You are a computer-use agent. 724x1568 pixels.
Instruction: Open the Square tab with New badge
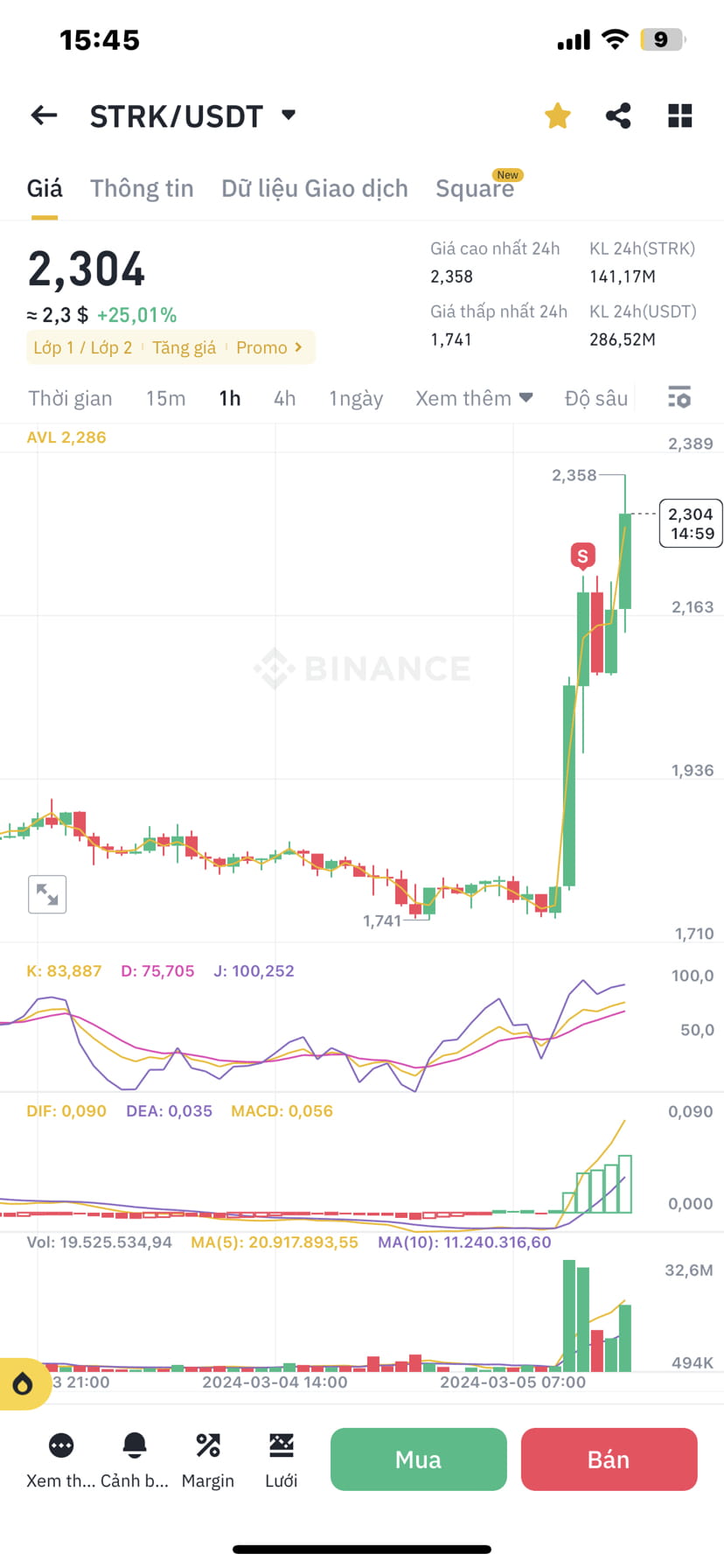475,188
